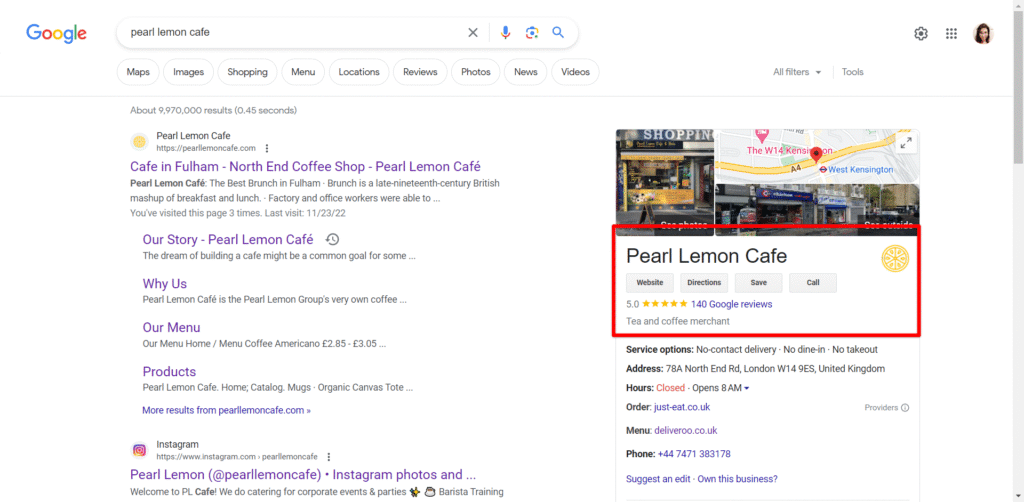1024x502 pixels.
Task: Open the Tools option
Action: click(852, 72)
